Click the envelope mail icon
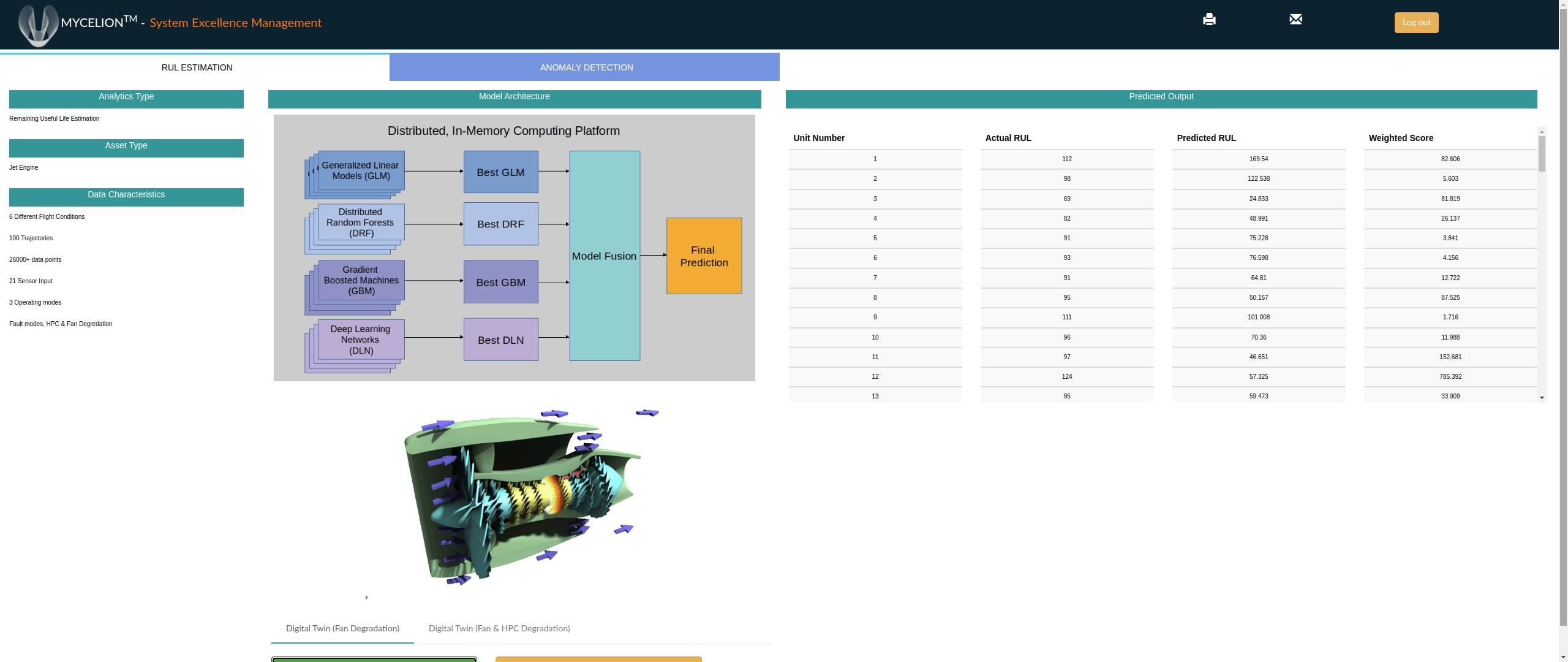This screenshot has width=1568, height=662. (1295, 20)
